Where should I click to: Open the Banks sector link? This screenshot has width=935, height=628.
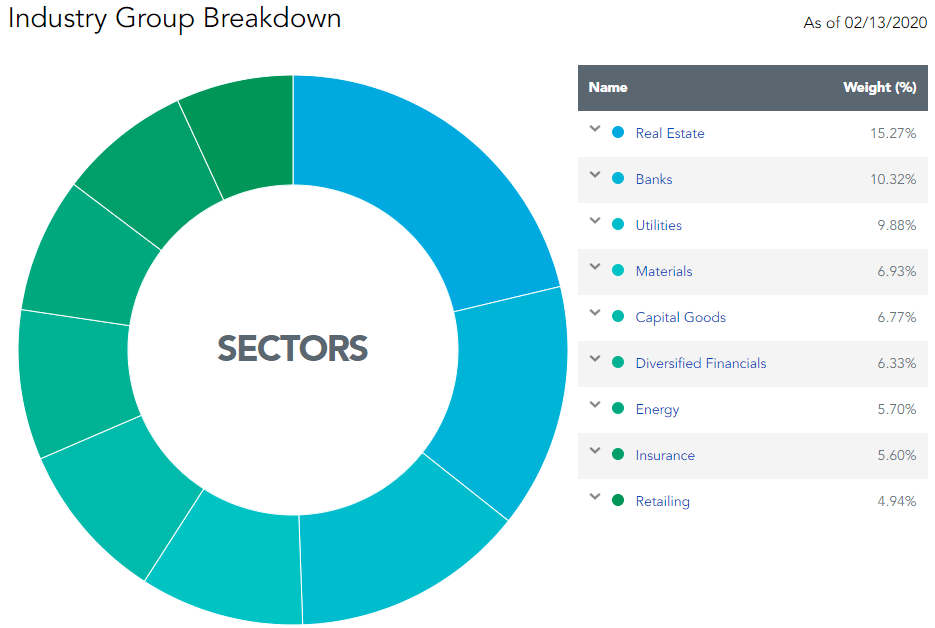(x=653, y=178)
